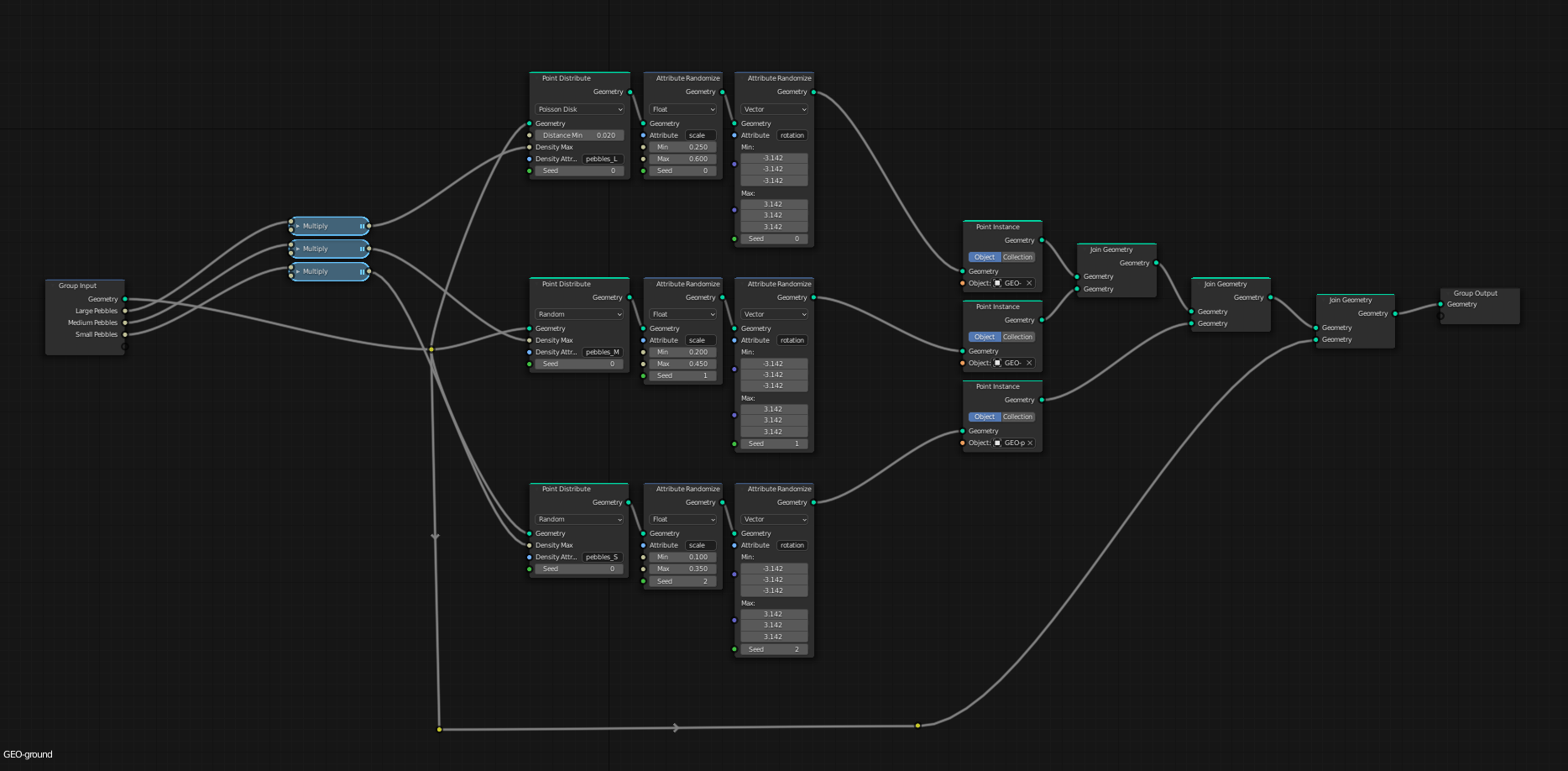1568x771 pixels.
Task: Click the Min 0.250 scale field
Action: click(683, 147)
